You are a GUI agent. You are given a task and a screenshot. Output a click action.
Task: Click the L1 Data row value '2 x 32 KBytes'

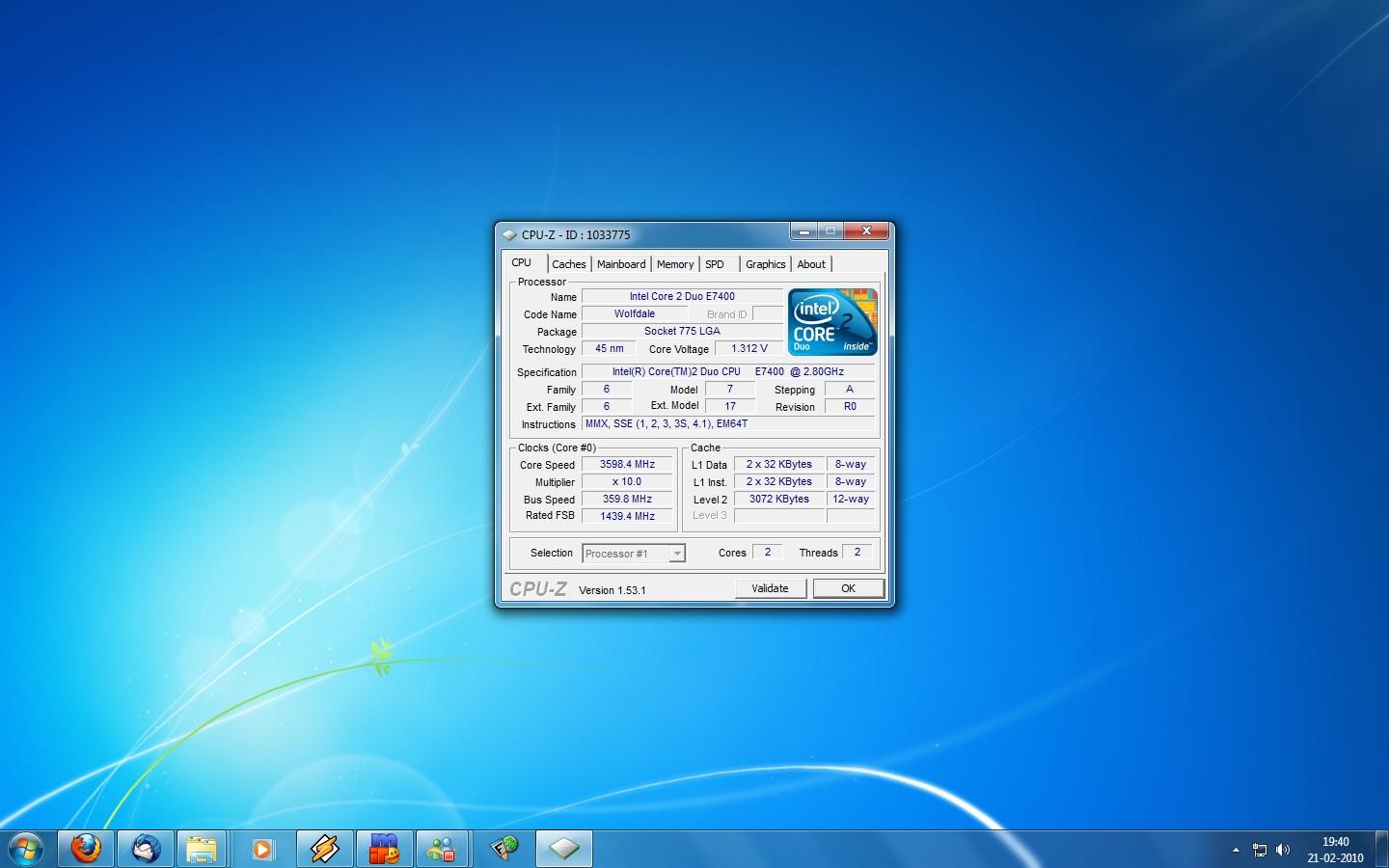(779, 464)
